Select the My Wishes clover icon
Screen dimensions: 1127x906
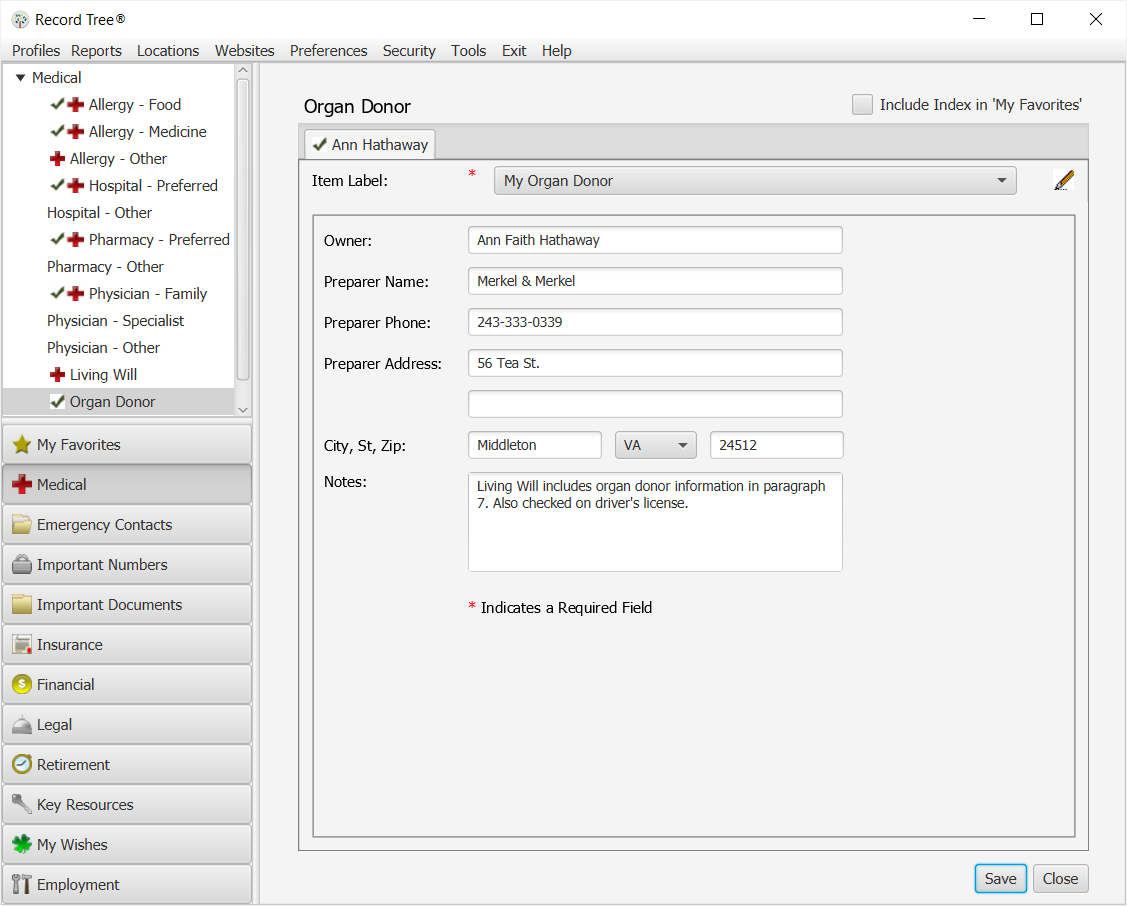point(21,844)
